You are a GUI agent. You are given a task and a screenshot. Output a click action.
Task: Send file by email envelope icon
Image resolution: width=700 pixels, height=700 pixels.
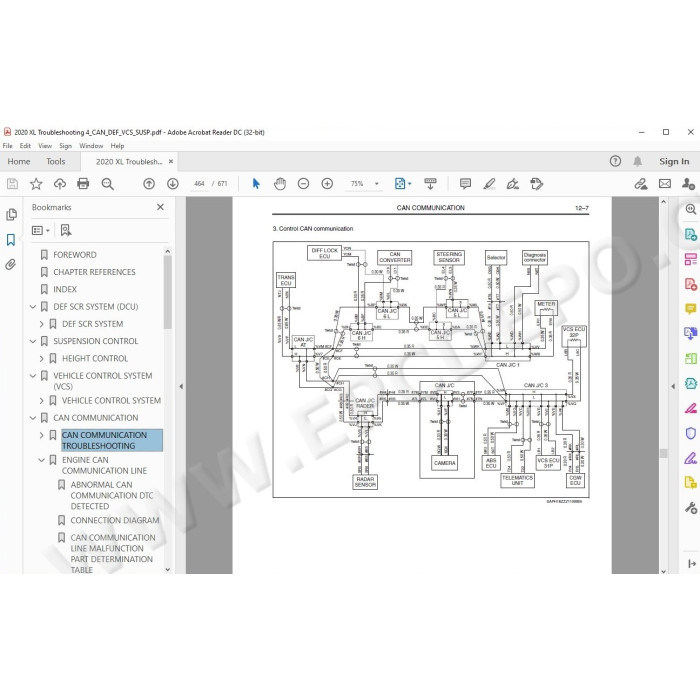665,183
